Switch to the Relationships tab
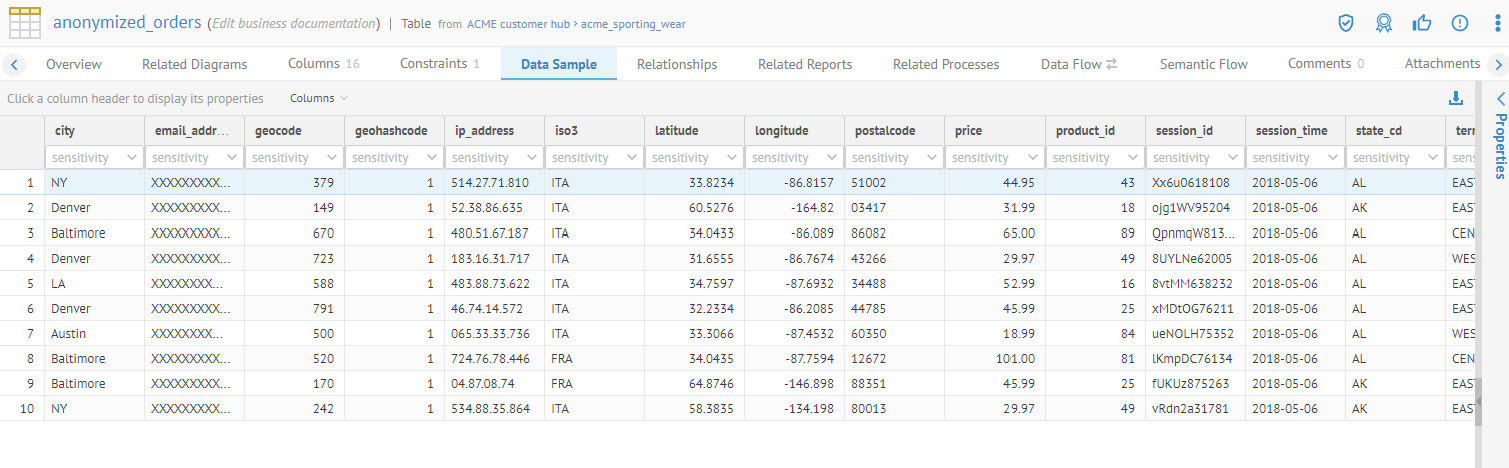The width and height of the screenshot is (1509, 468). pyautogui.click(x=677, y=64)
